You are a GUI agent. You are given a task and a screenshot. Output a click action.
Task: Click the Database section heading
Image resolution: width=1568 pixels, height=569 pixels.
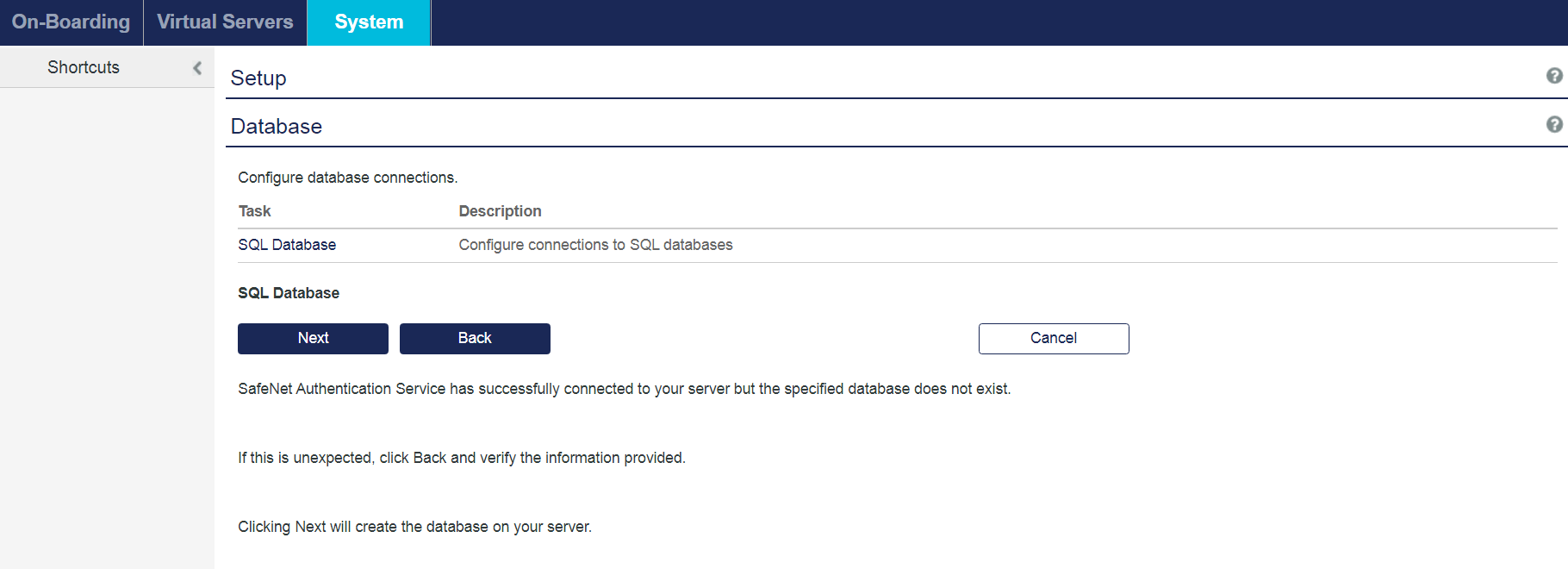pos(277,127)
